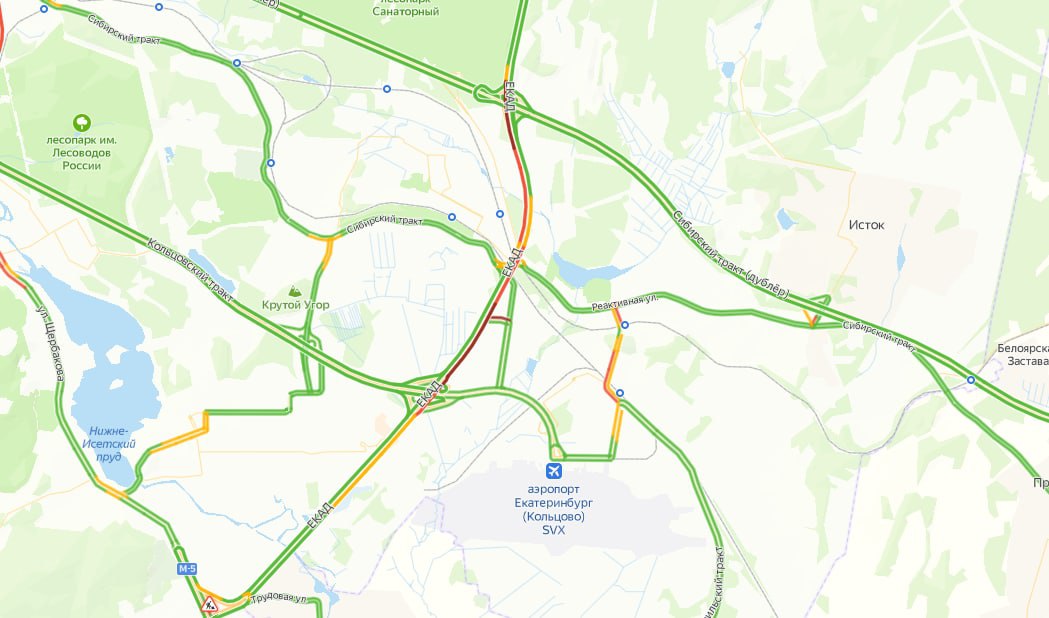Select the tree icon of лесопарк им. Лесоводов России
Image resolution: width=1049 pixels, height=618 pixels.
(x=82, y=123)
